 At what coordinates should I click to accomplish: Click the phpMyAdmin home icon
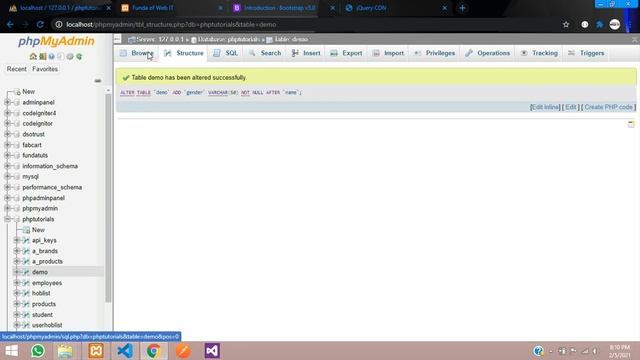(x=33, y=56)
